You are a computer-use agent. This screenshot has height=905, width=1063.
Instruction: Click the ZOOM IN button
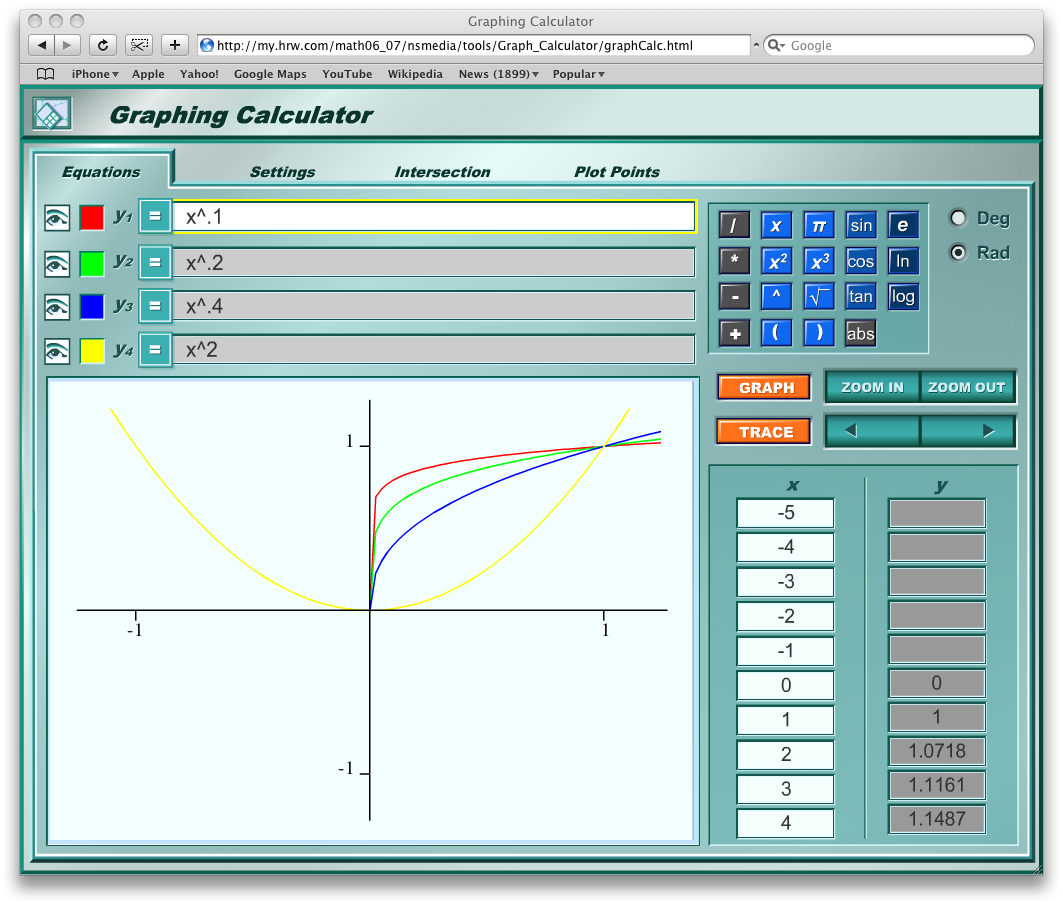pos(873,387)
